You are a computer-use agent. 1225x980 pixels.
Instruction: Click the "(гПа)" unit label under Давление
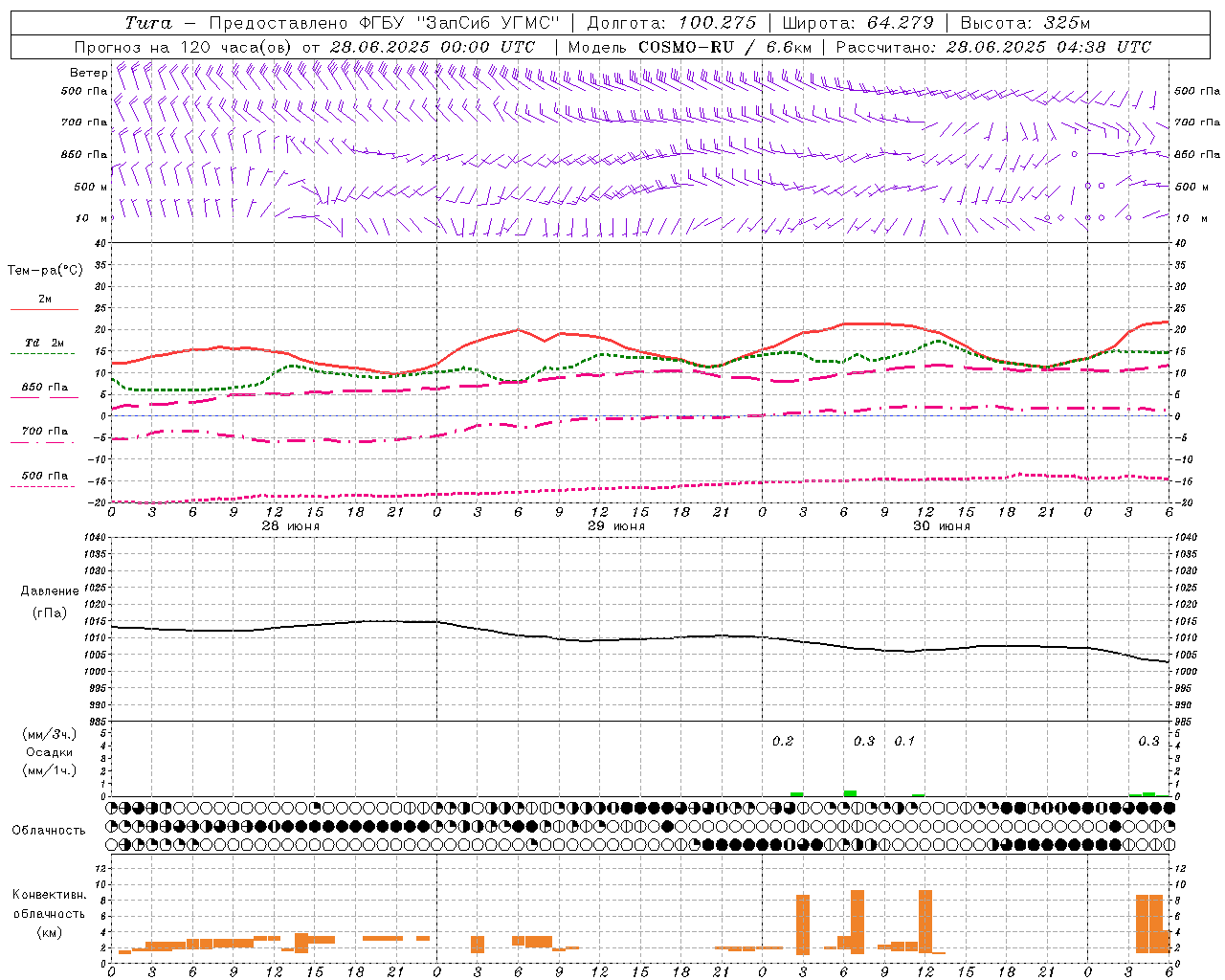tap(50, 612)
